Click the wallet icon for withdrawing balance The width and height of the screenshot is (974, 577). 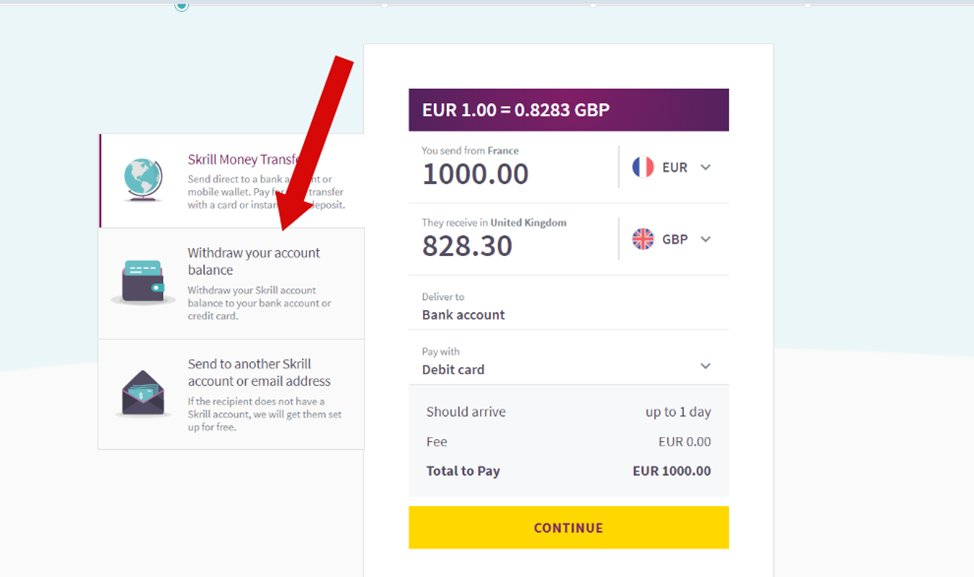[143, 282]
